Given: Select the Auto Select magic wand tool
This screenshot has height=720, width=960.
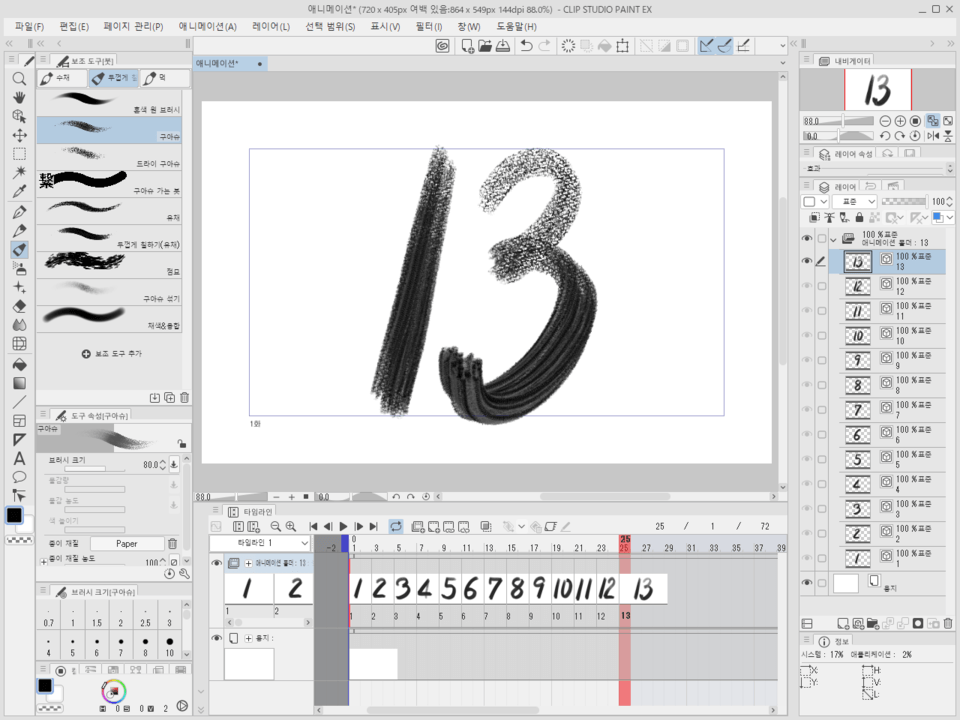Looking at the screenshot, I should click(x=19, y=173).
